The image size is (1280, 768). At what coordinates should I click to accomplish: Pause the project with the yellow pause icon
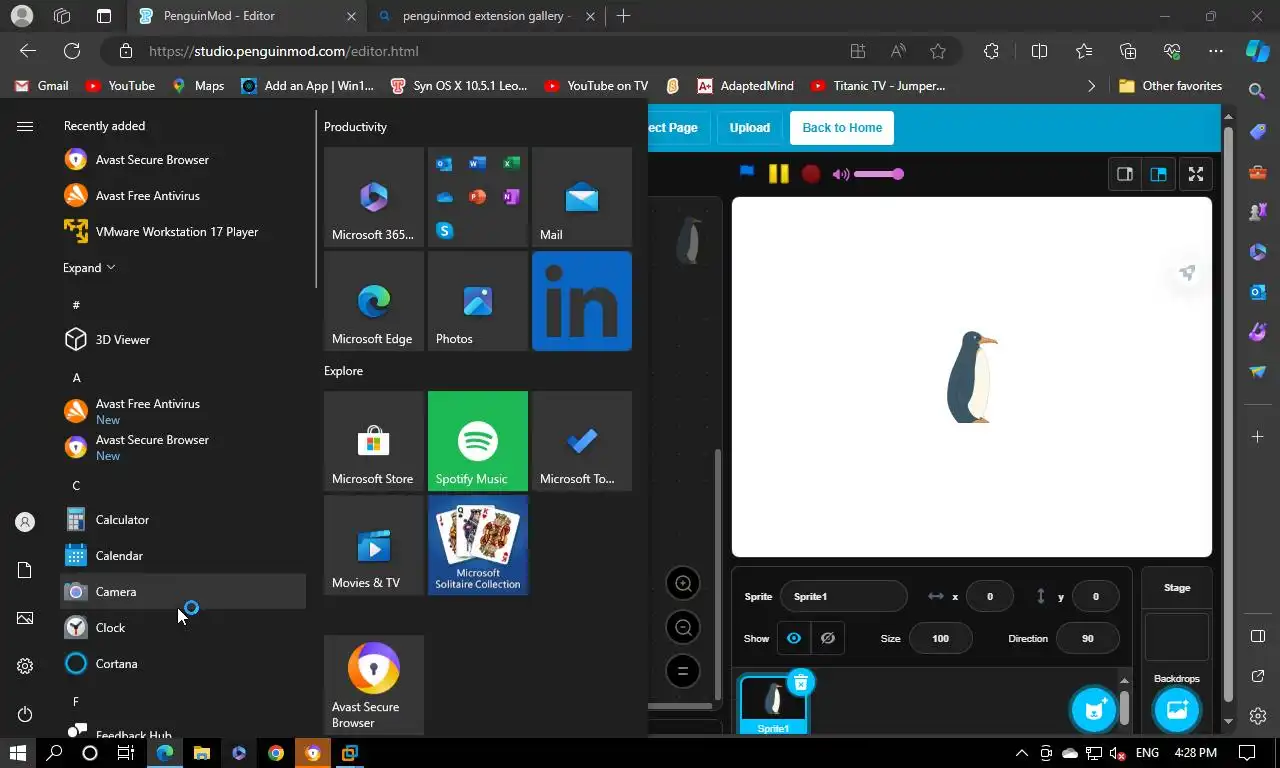pyautogui.click(x=778, y=174)
